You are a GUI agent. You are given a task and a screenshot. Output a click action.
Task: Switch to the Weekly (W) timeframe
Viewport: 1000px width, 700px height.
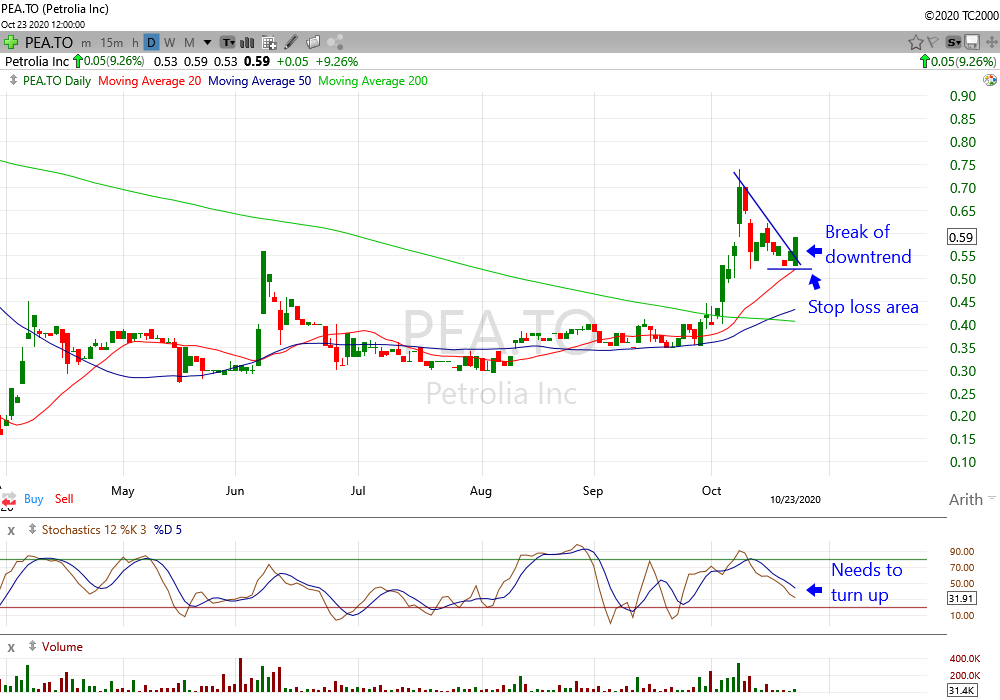pos(170,43)
